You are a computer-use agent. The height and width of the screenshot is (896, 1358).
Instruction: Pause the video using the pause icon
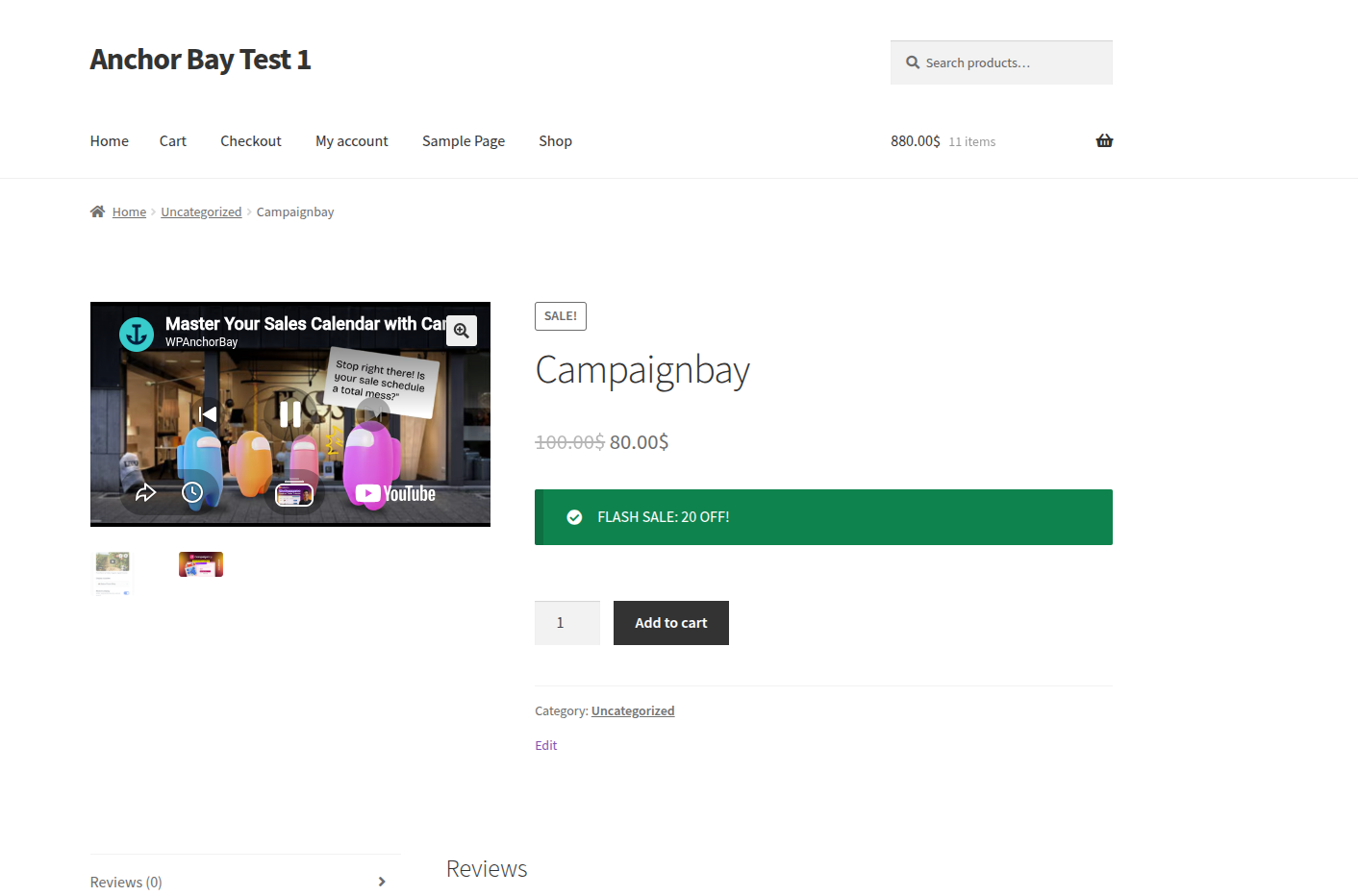[x=289, y=413]
